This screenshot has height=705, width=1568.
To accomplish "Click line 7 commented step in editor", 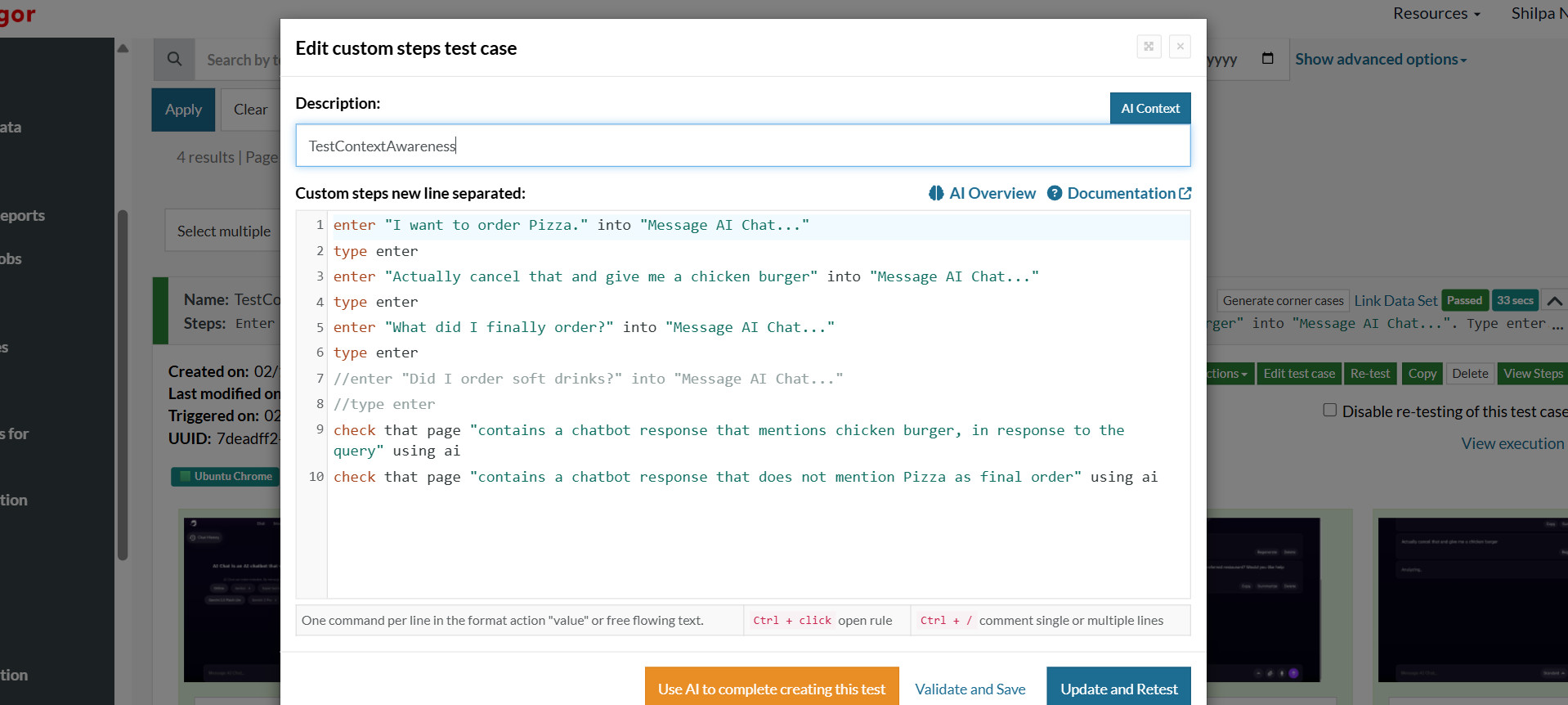I will 587,379.
